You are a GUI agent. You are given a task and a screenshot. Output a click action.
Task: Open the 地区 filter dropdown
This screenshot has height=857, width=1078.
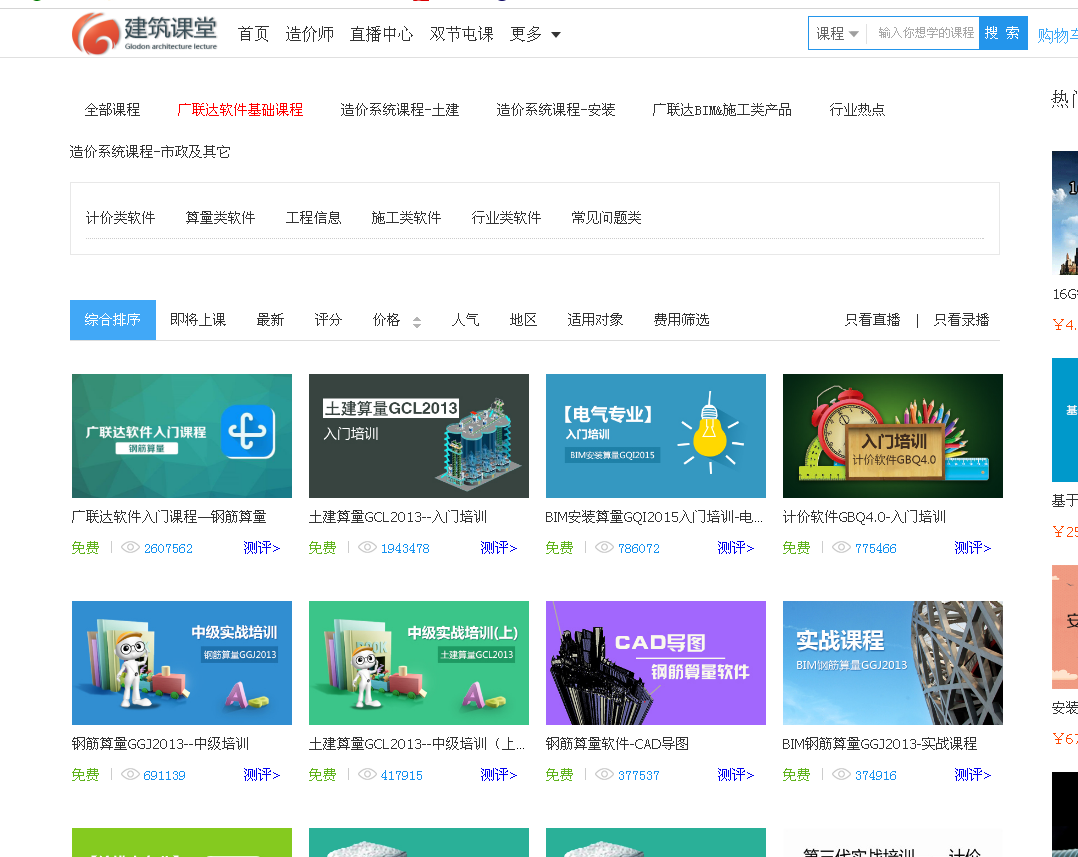pos(523,320)
